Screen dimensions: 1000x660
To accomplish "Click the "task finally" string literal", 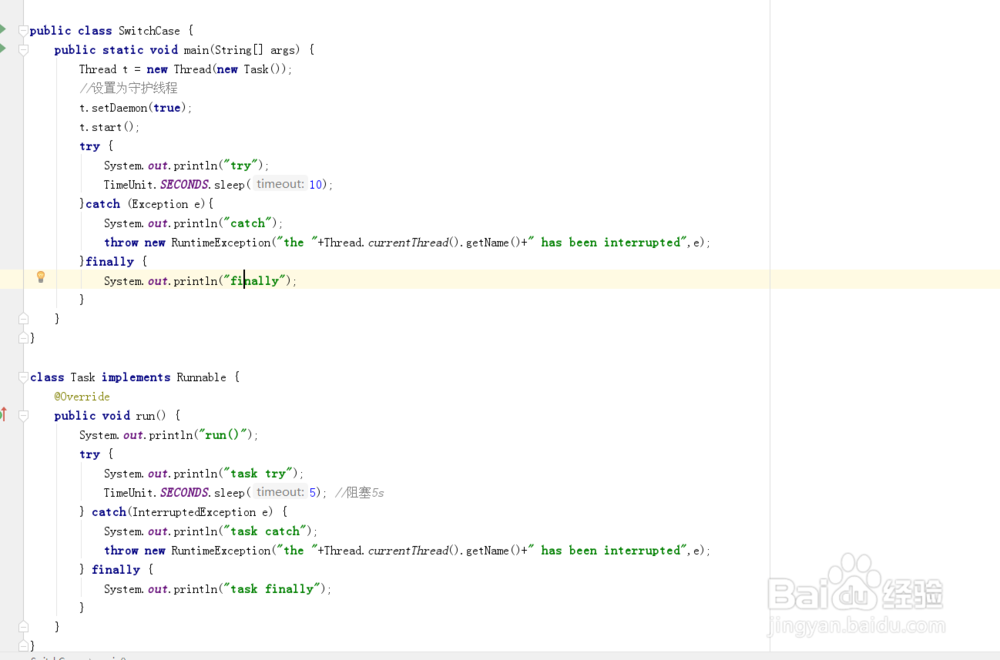I will click(272, 589).
